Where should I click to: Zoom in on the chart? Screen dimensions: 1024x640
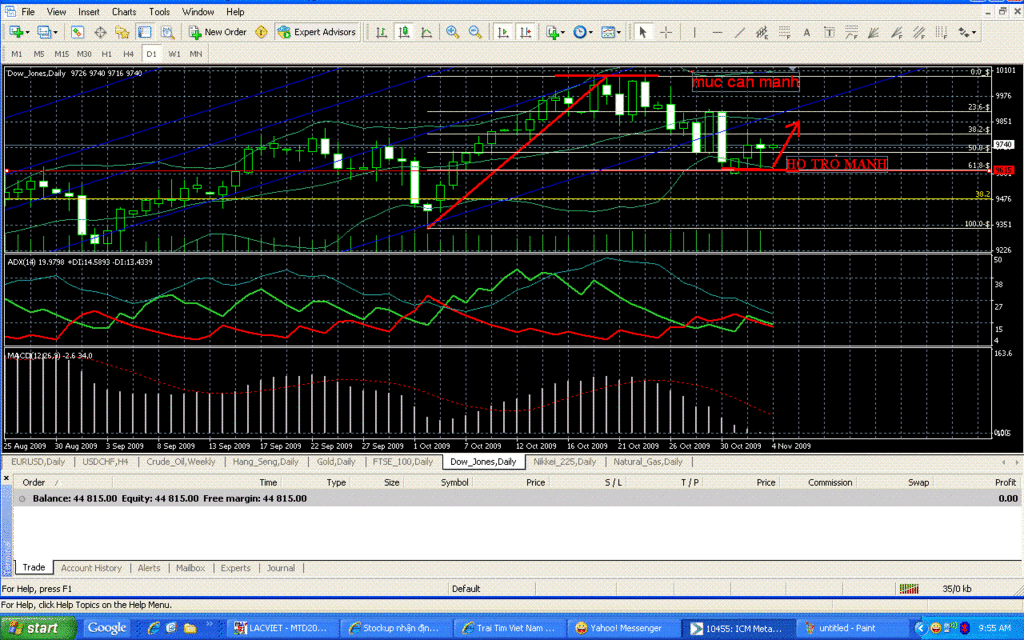(x=452, y=32)
